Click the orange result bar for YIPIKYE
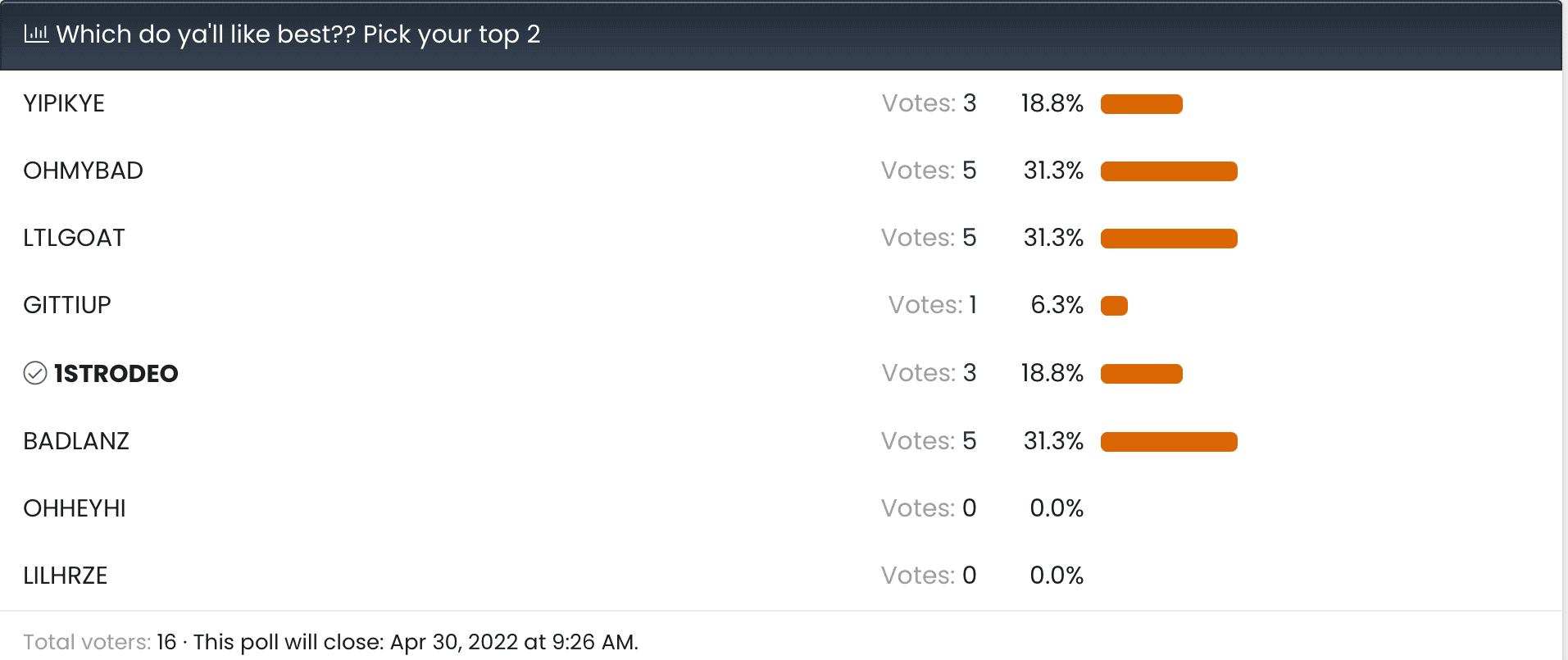 pos(1141,104)
